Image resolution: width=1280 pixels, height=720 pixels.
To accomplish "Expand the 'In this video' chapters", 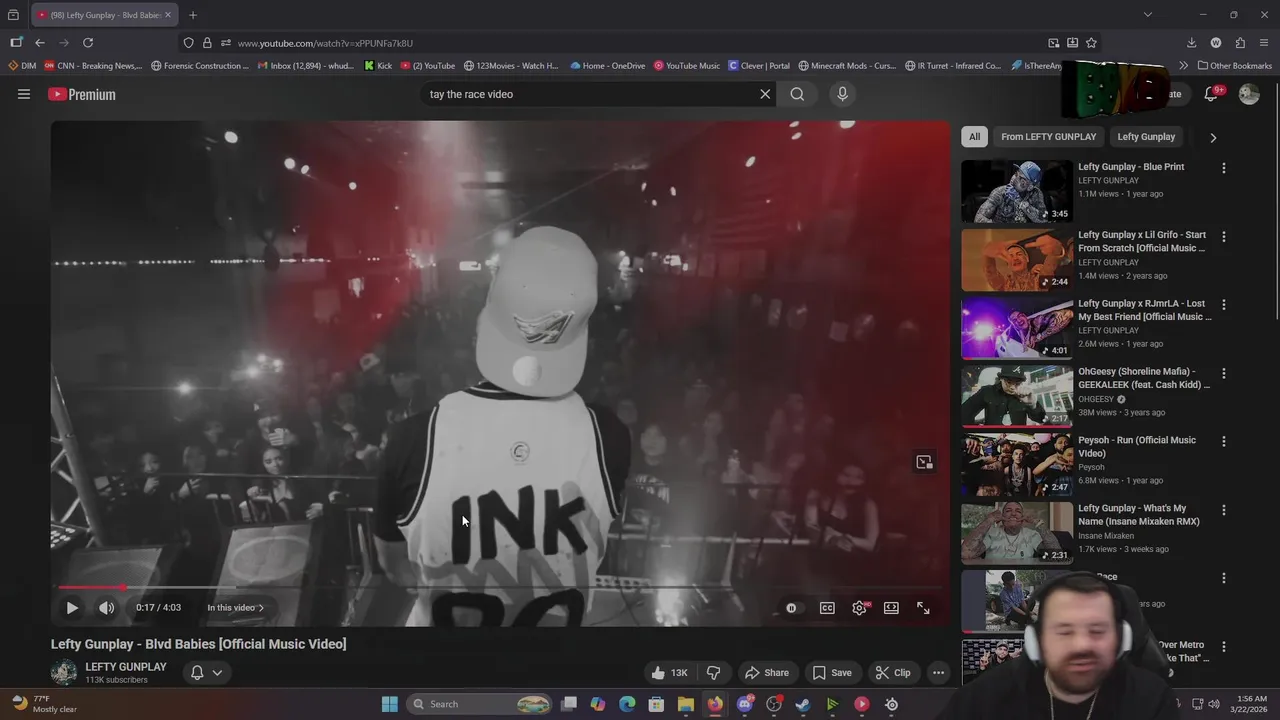I will click(236, 608).
